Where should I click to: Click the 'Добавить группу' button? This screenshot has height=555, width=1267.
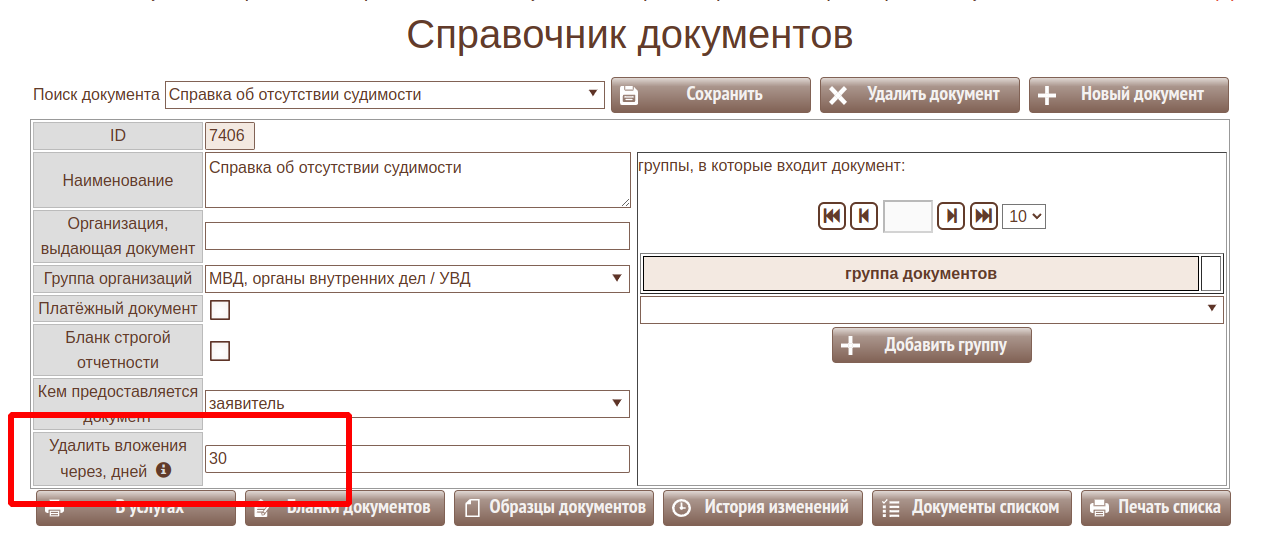931,346
